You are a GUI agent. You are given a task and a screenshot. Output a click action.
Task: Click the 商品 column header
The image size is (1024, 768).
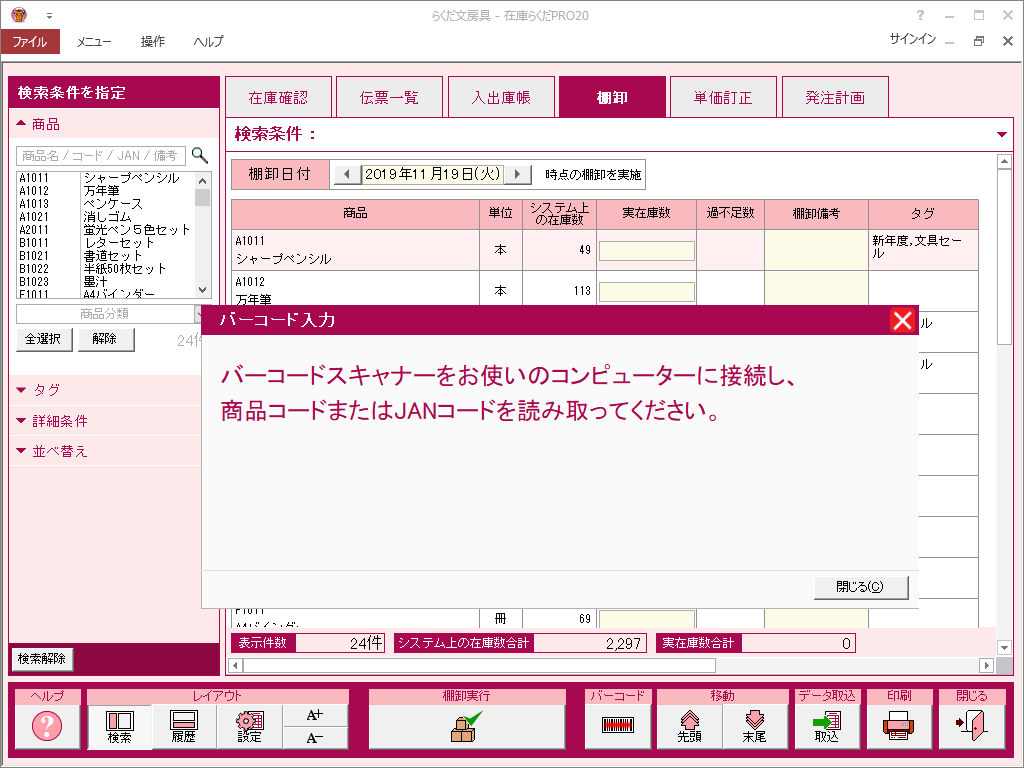point(355,214)
